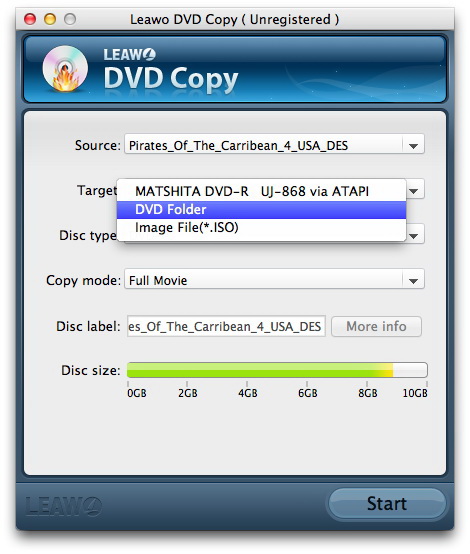The image size is (470, 554).
Task: Click the More info button
Action: point(376,326)
